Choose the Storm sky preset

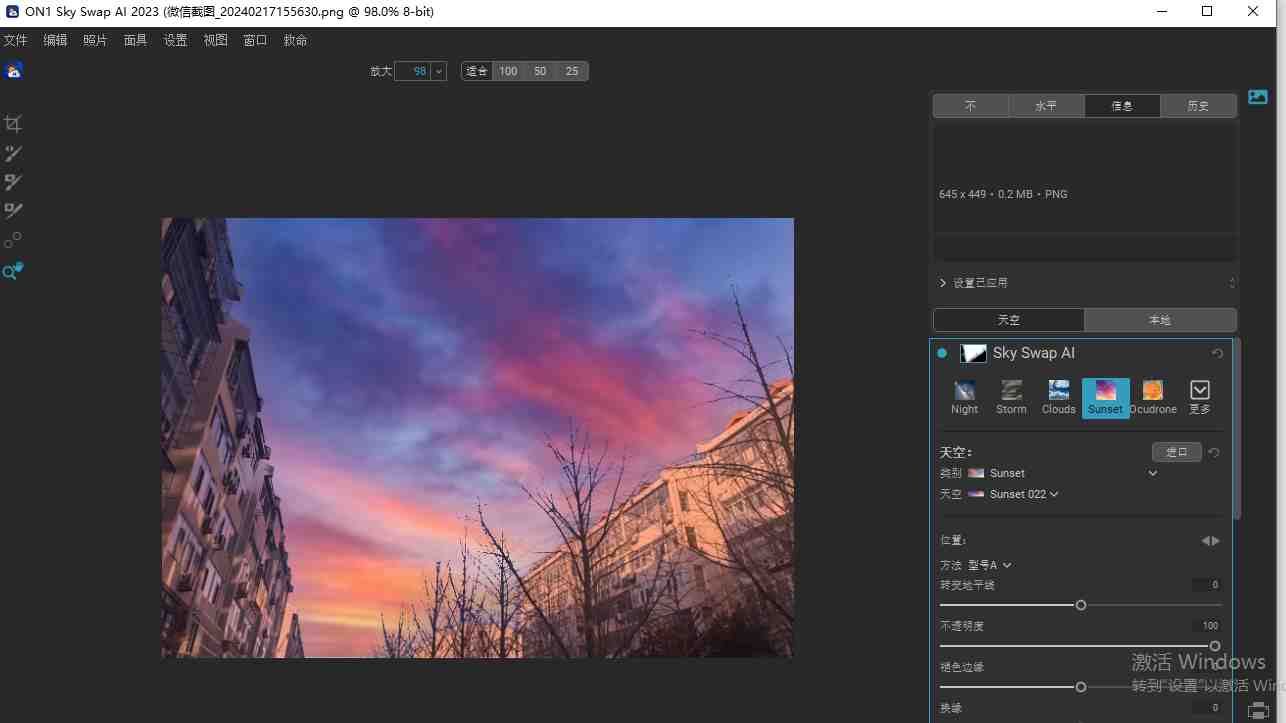[x=1011, y=397]
